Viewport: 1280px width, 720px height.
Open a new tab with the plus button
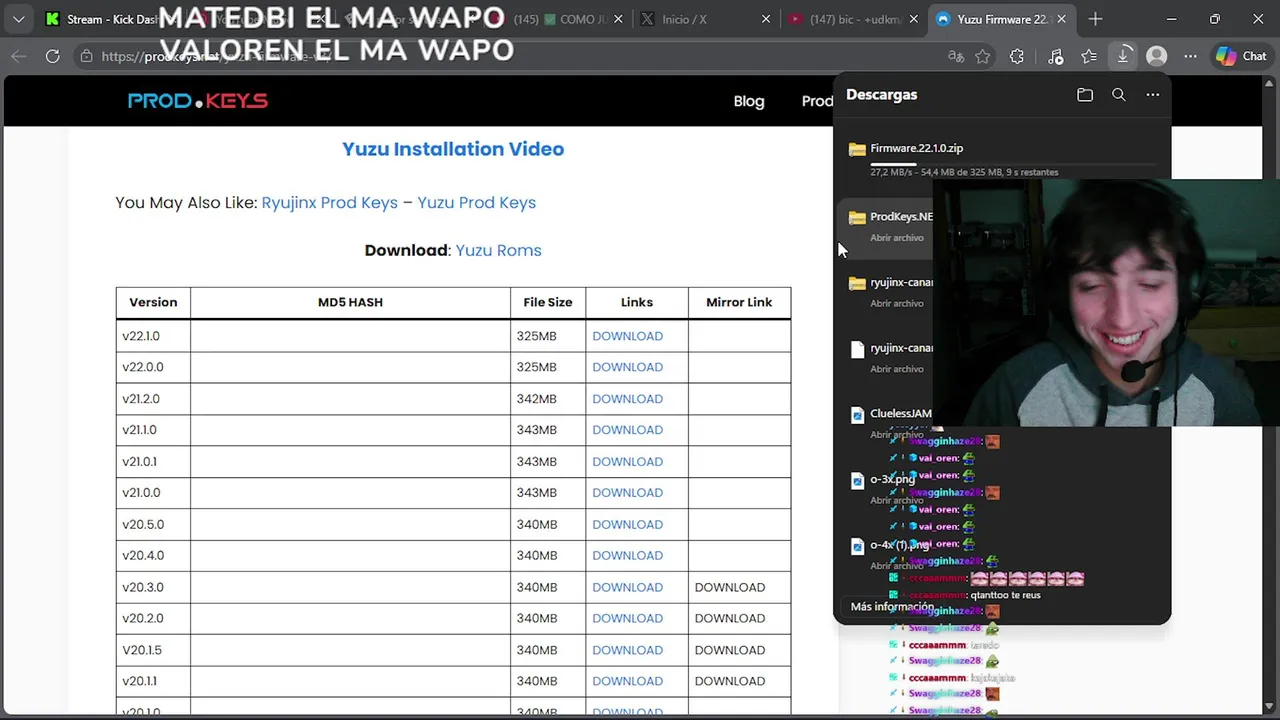pos(1095,19)
